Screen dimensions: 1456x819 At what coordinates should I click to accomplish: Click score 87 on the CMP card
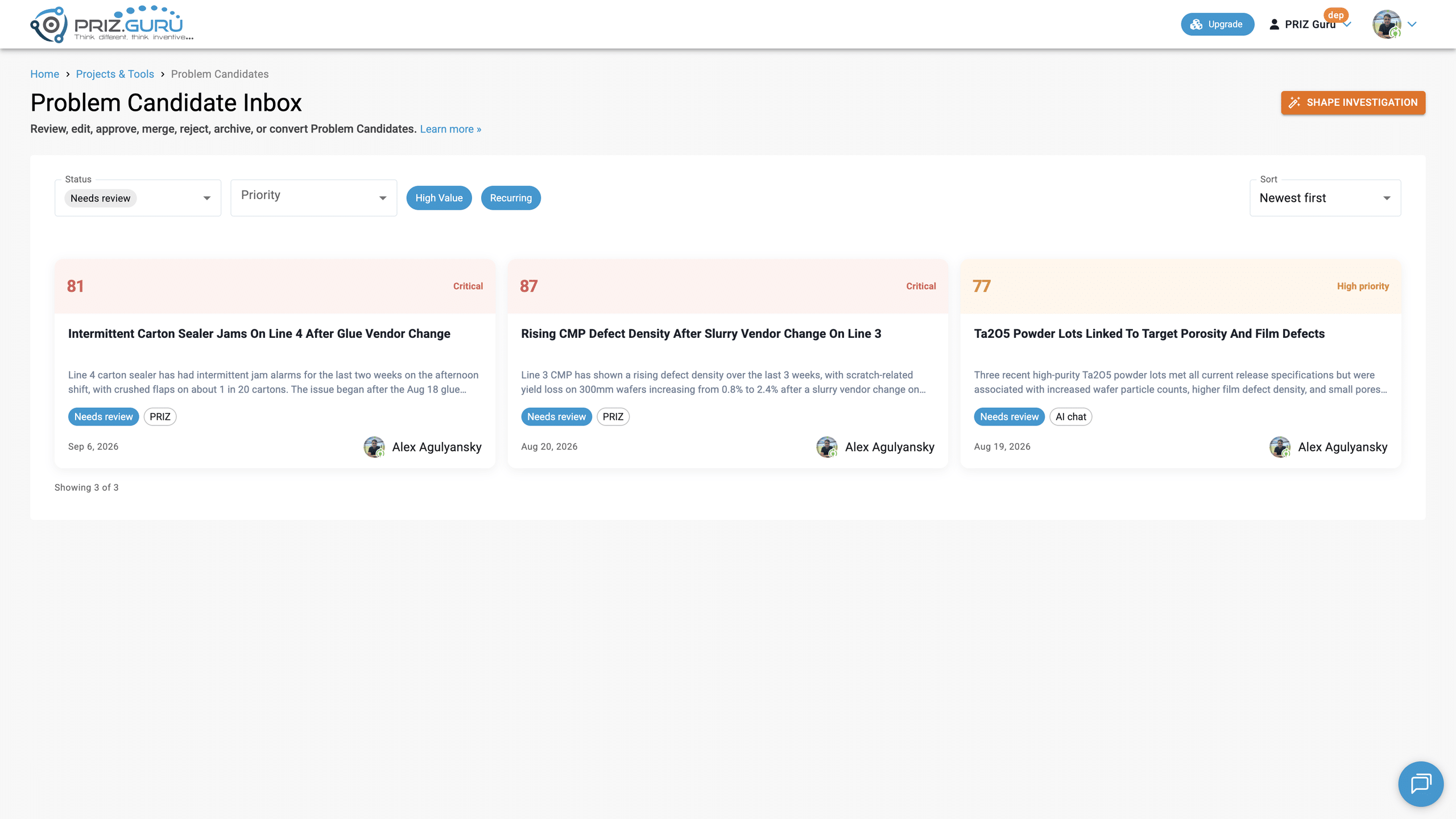pyautogui.click(x=528, y=286)
